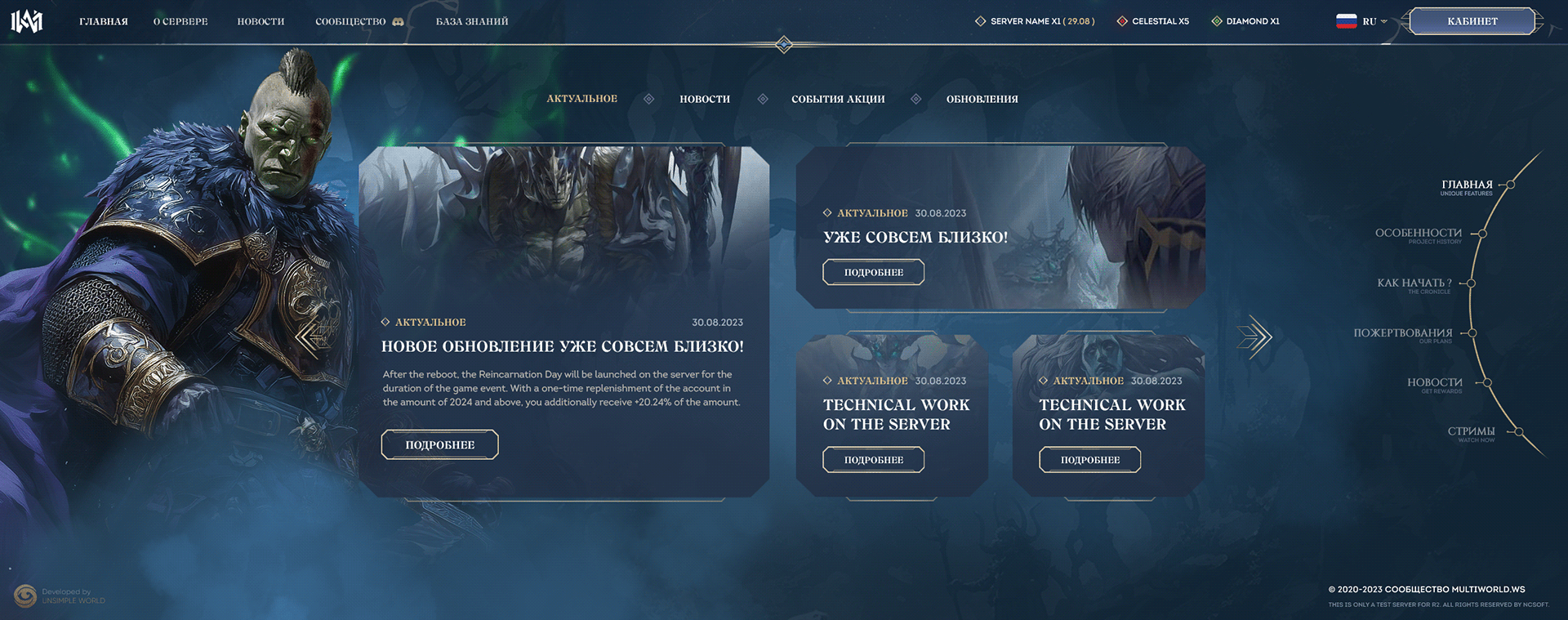Image resolution: width=1568 pixels, height=620 pixels.
Task: Click Новое обновление уже совсем близко headline
Action: pos(562,346)
